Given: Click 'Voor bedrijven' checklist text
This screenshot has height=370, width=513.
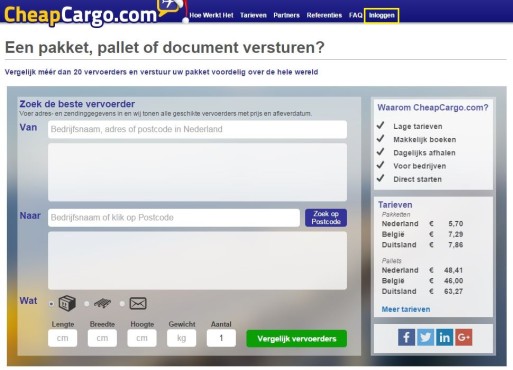Looking at the screenshot, I should coord(420,166).
